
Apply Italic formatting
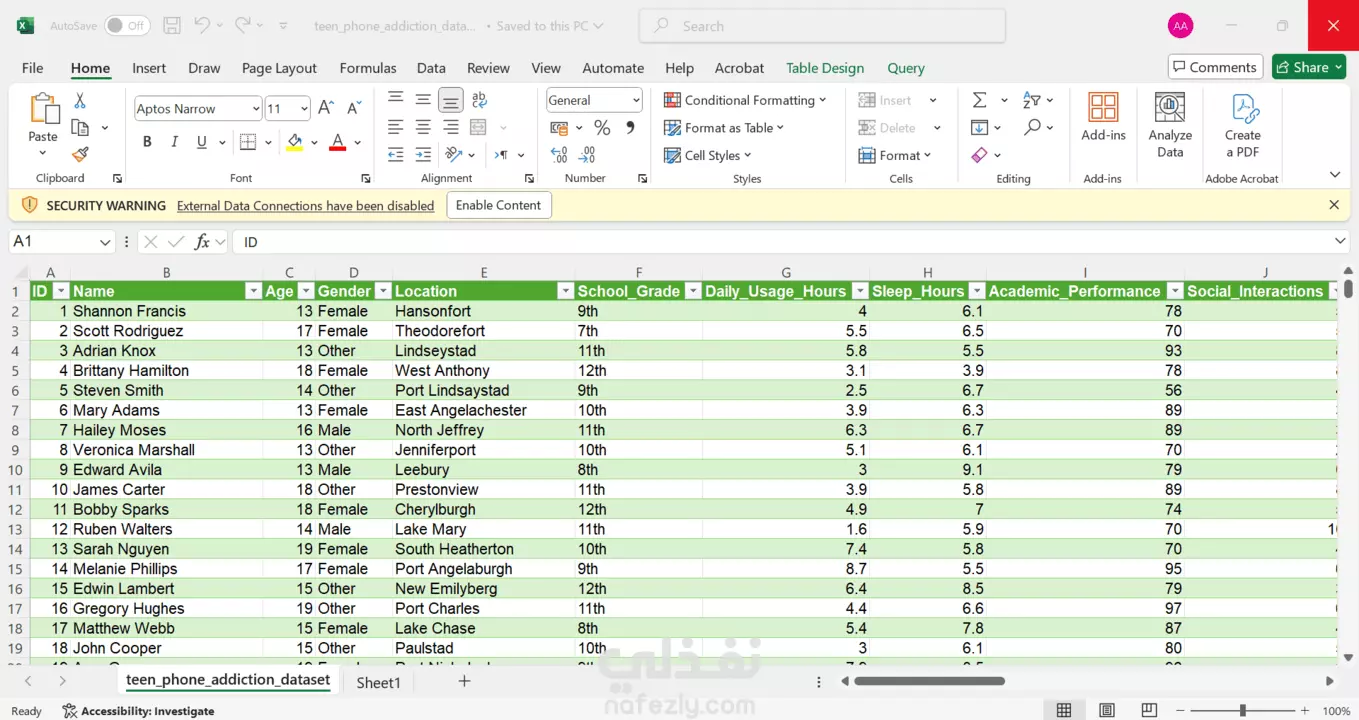(175, 142)
